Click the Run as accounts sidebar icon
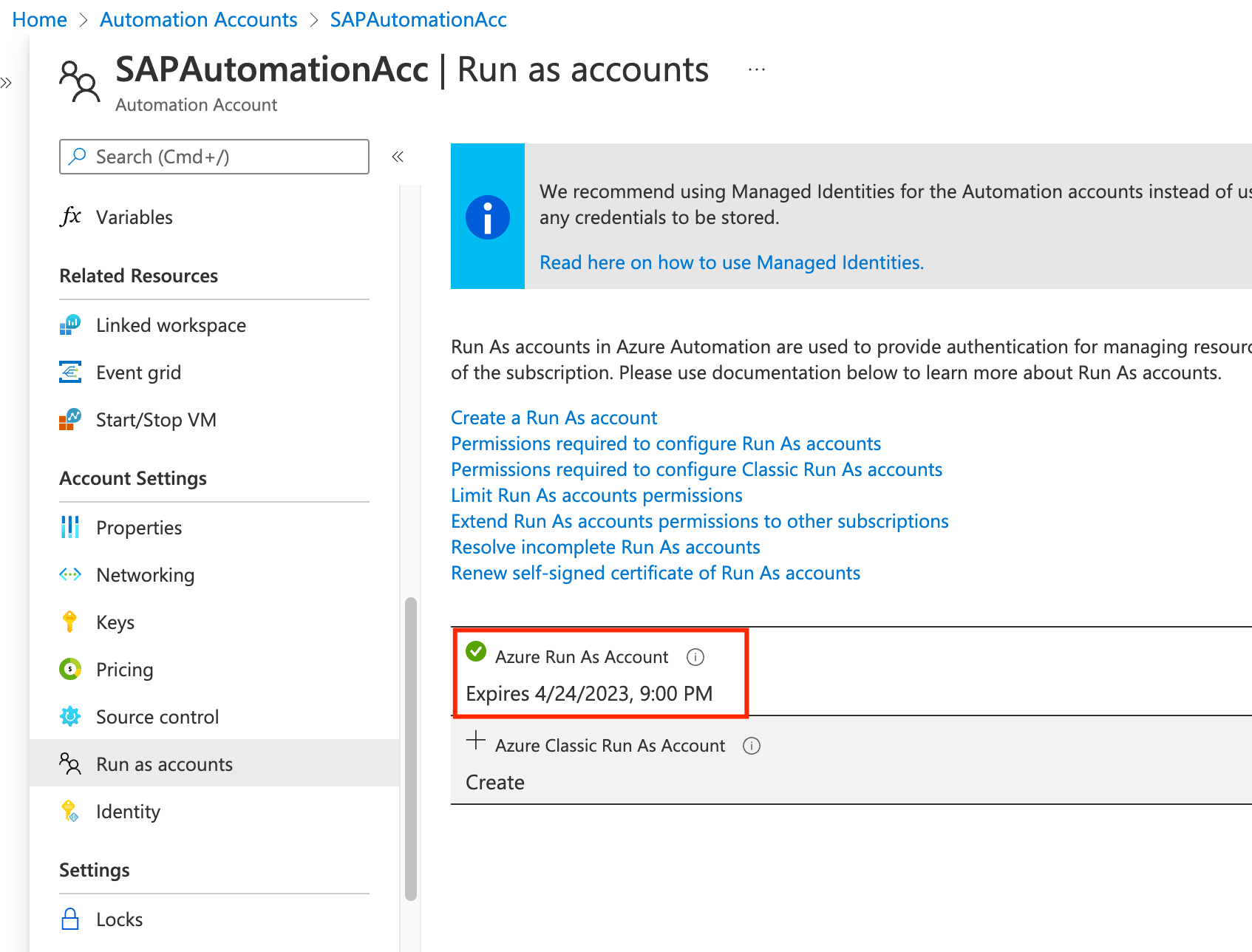The height and width of the screenshot is (952, 1252). click(x=70, y=764)
